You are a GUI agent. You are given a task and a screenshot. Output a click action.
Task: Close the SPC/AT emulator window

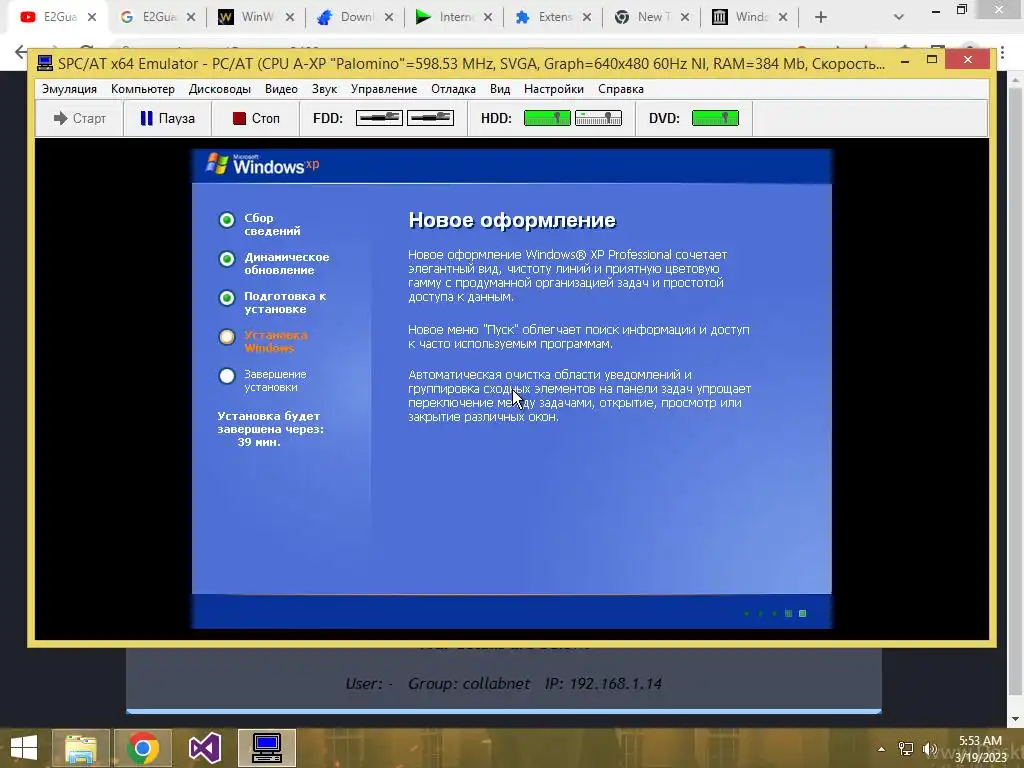(968, 59)
